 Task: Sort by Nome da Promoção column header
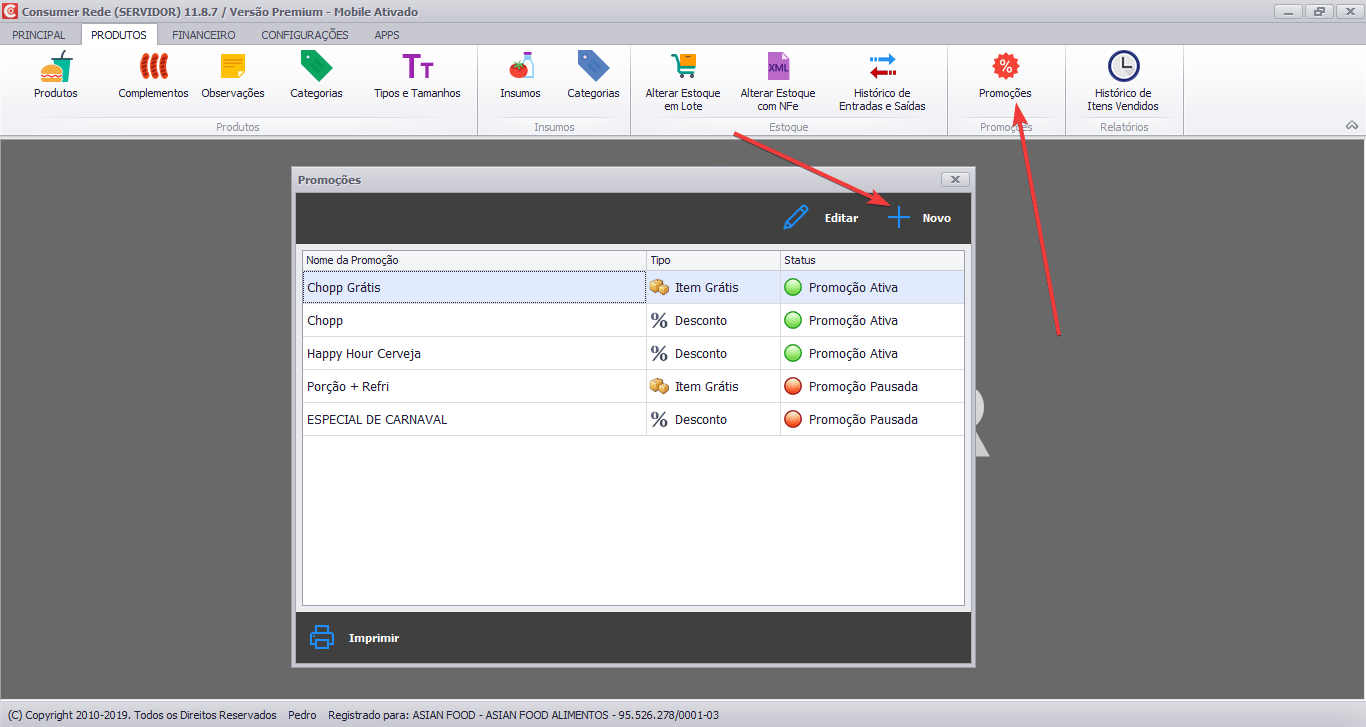[x=474, y=260]
